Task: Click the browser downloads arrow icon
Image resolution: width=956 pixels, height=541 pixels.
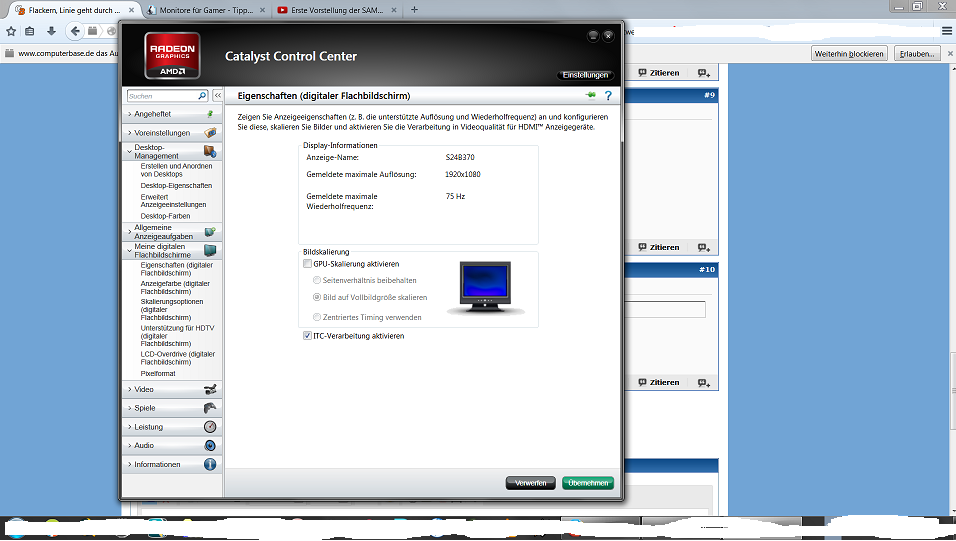Action: click(x=51, y=31)
